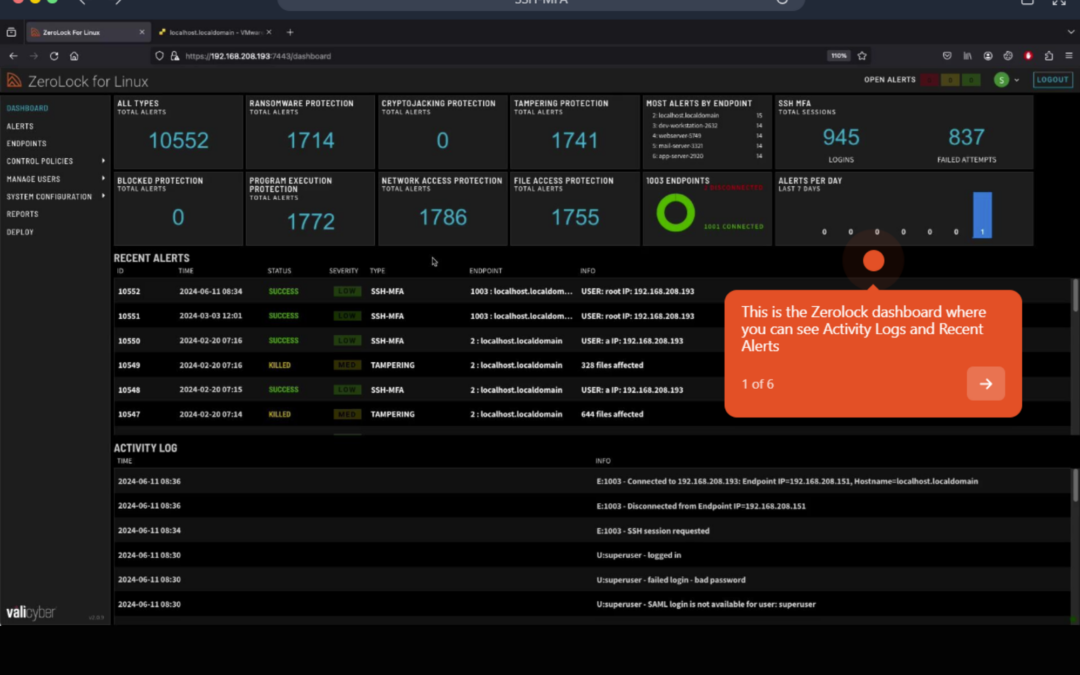Click the browser reload icon
The image size is (1080, 675).
point(54,56)
